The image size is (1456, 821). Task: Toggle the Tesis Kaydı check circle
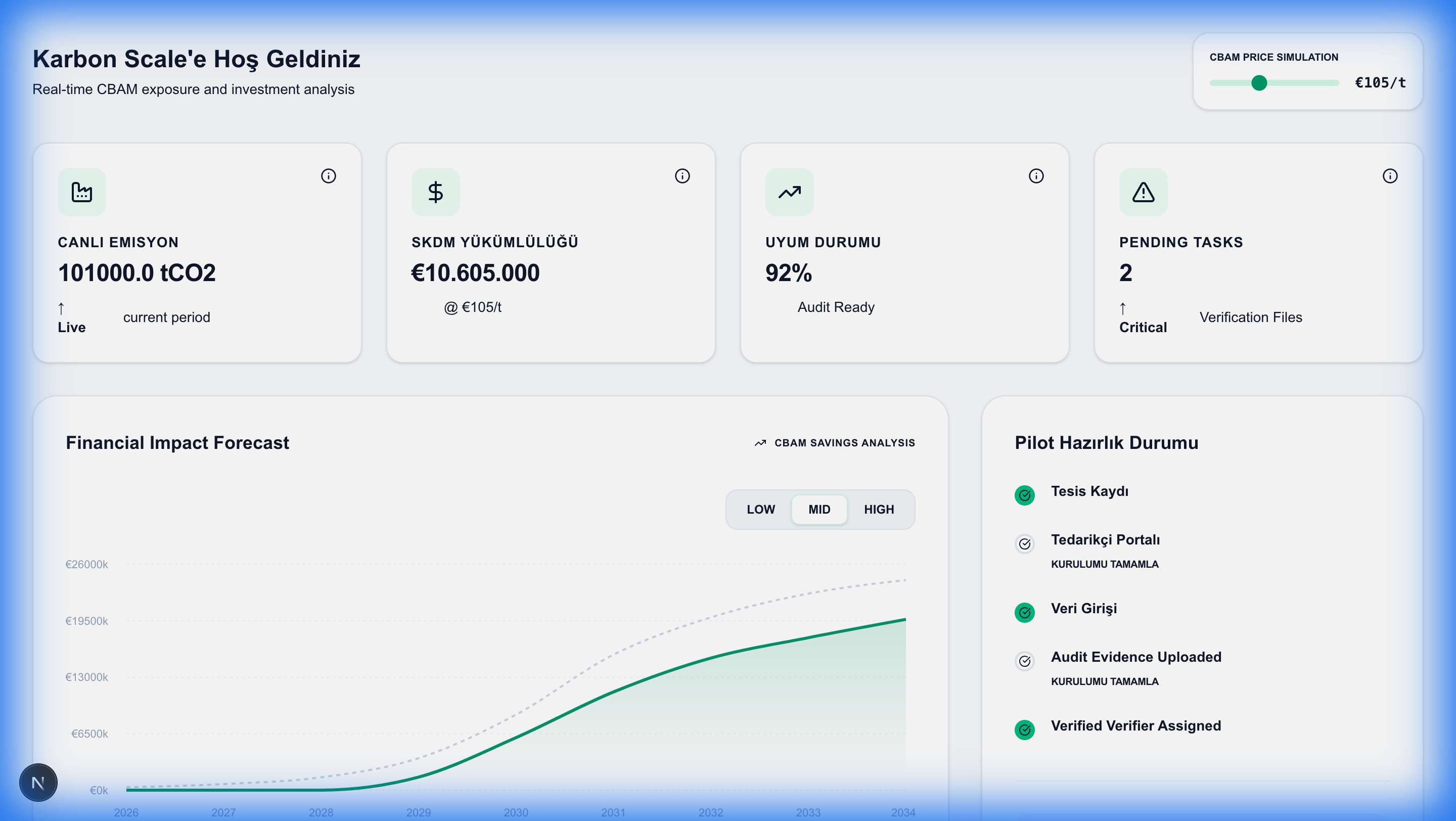tap(1024, 495)
